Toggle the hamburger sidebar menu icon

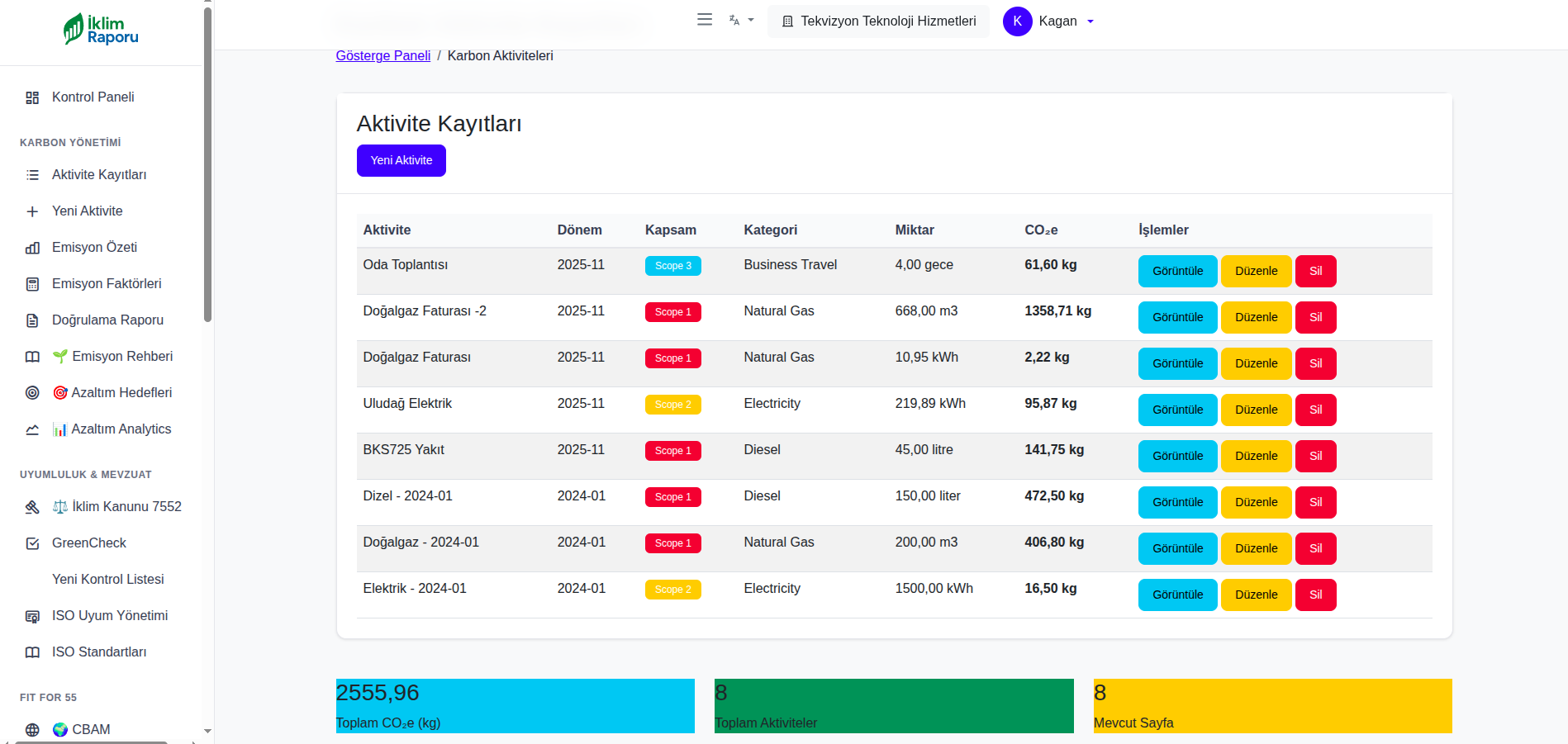tap(704, 20)
